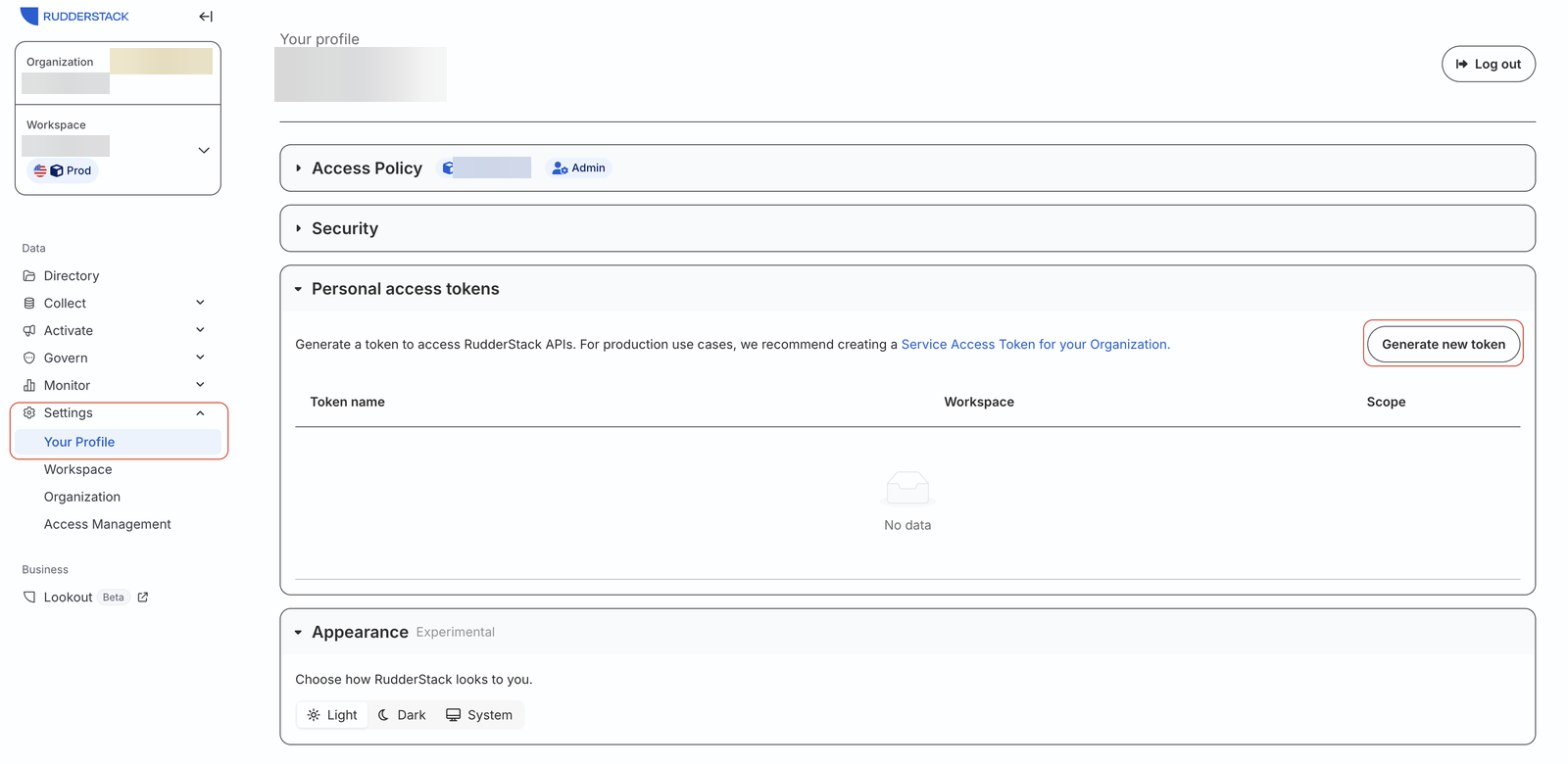The image size is (1568, 766).
Task: Choose System appearance mode
Action: click(x=479, y=715)
